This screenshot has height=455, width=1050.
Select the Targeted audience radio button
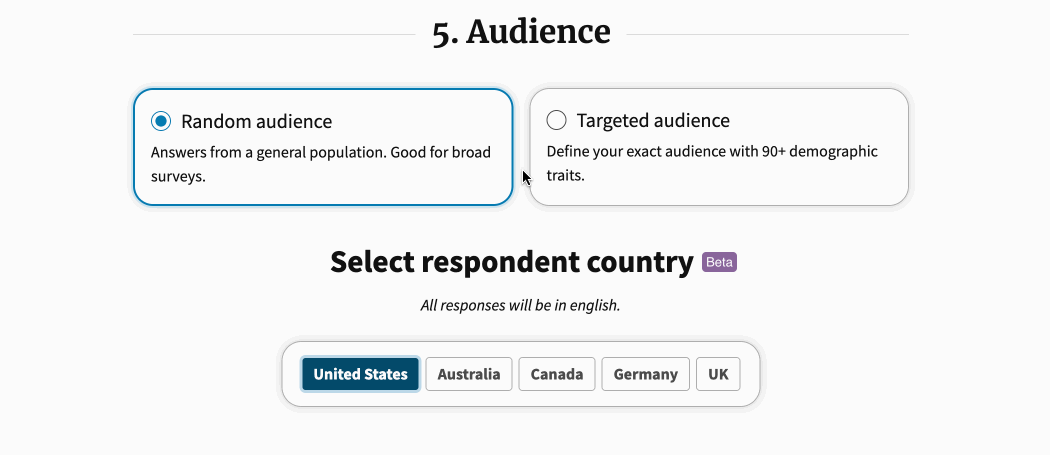(557, 121)
